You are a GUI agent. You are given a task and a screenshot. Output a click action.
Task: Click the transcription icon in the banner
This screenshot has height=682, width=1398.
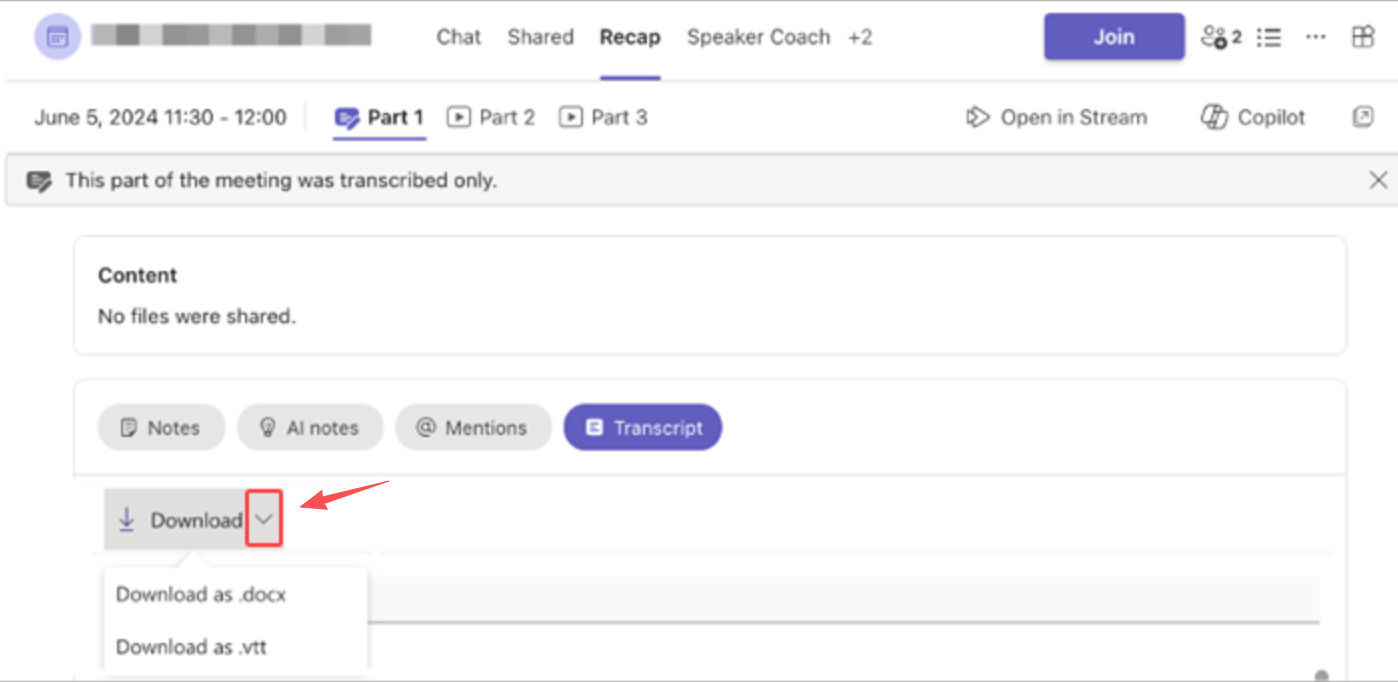coord(40,180)
